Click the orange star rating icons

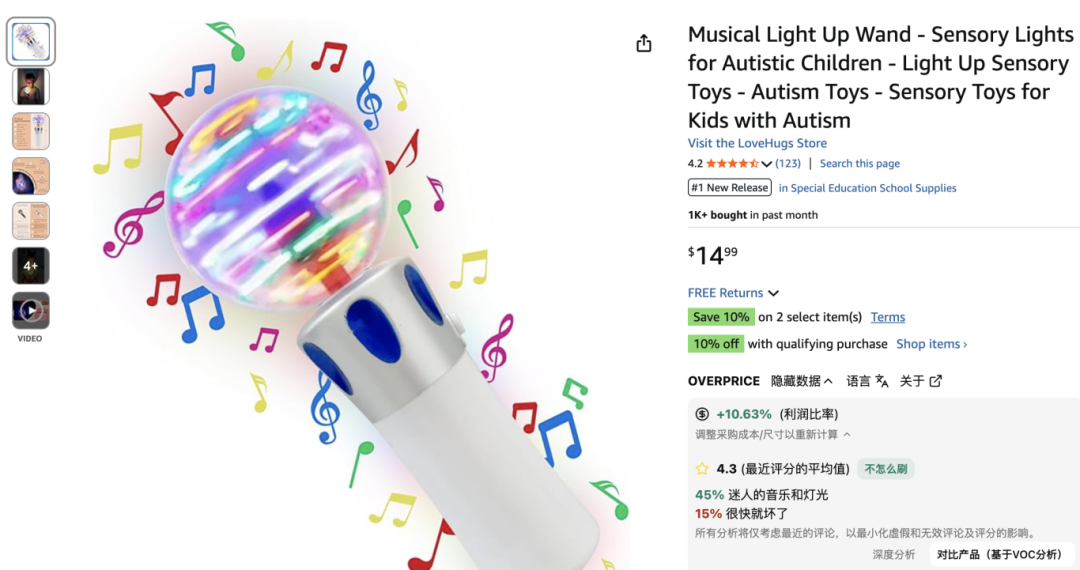tap(732, 164)
